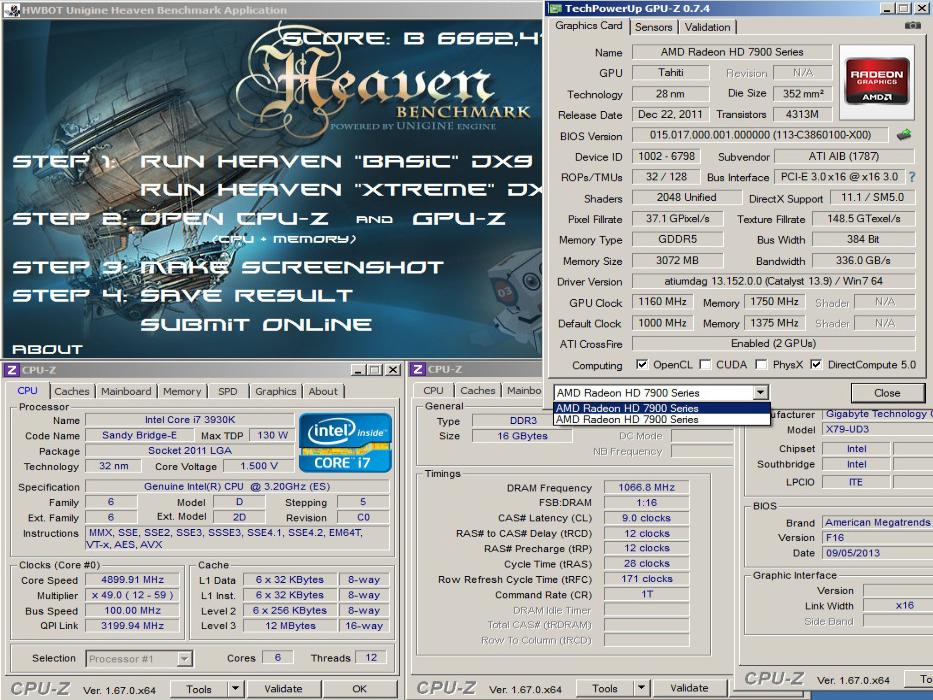The height and width of the screenshot is (700, 933).
Task: Open the About tab in first CPU-Z
Action: pos(323,391)
